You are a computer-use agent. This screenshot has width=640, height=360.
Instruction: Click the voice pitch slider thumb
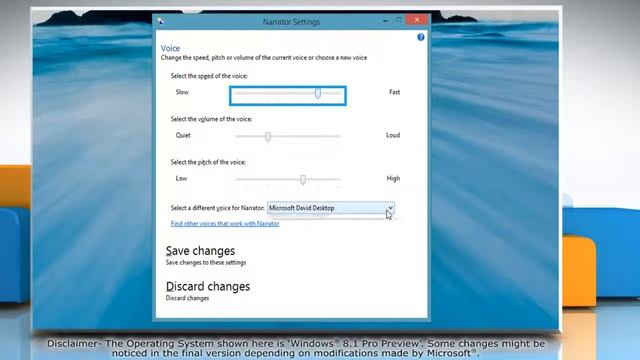pyautogui.click(x=303, y=180)
